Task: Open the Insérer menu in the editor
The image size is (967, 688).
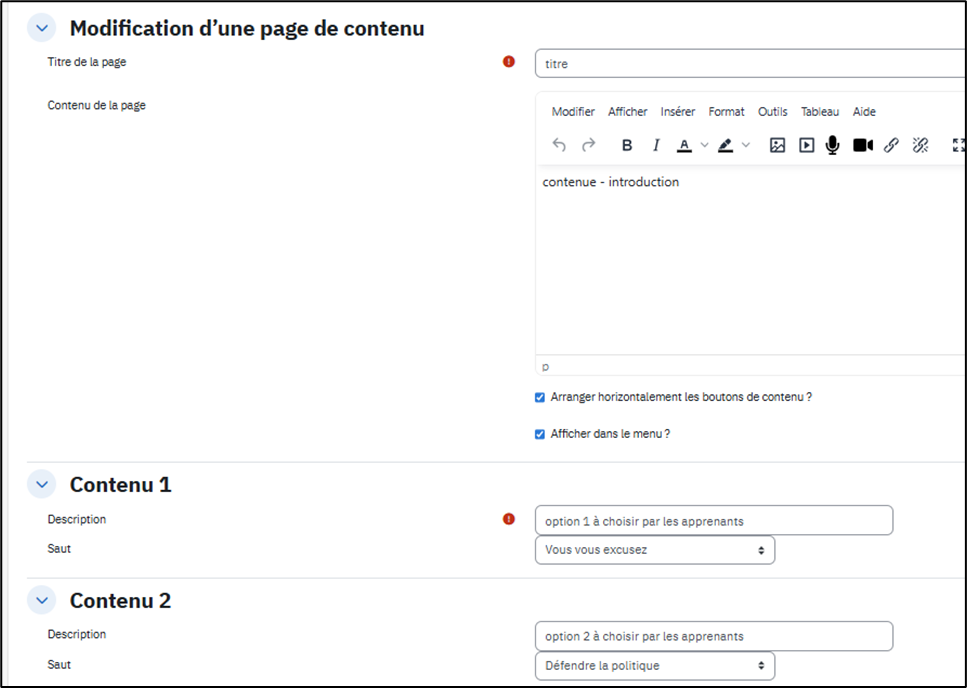Action: [677, 112]
